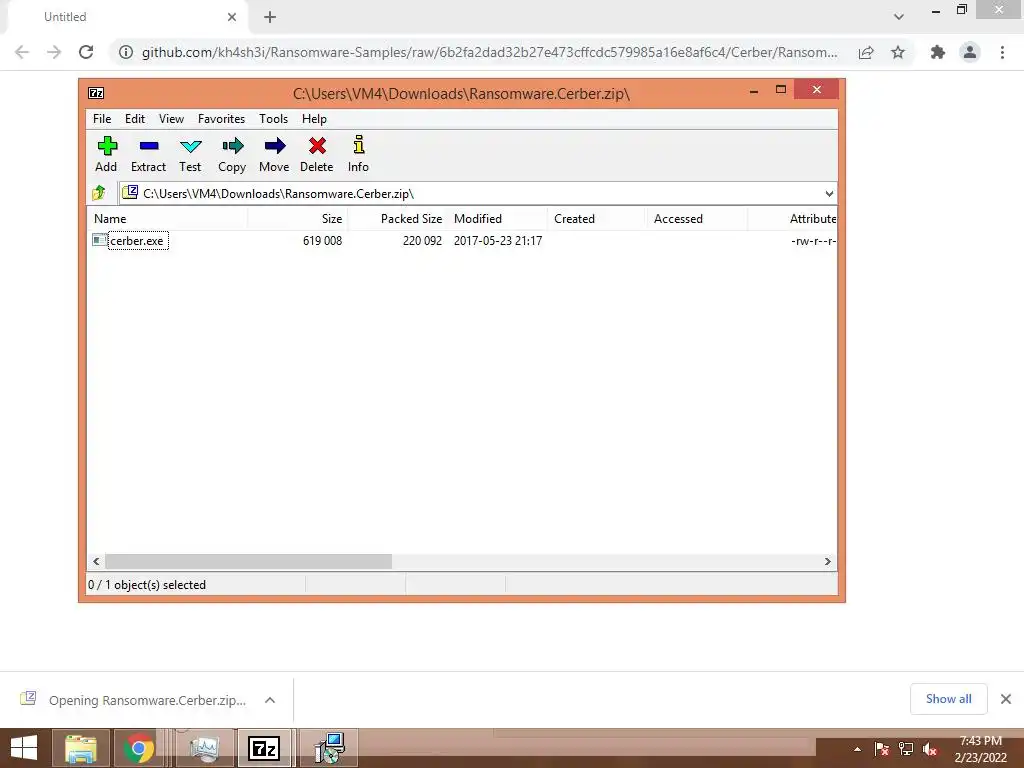Click the Extract toolbar icon

148,154
